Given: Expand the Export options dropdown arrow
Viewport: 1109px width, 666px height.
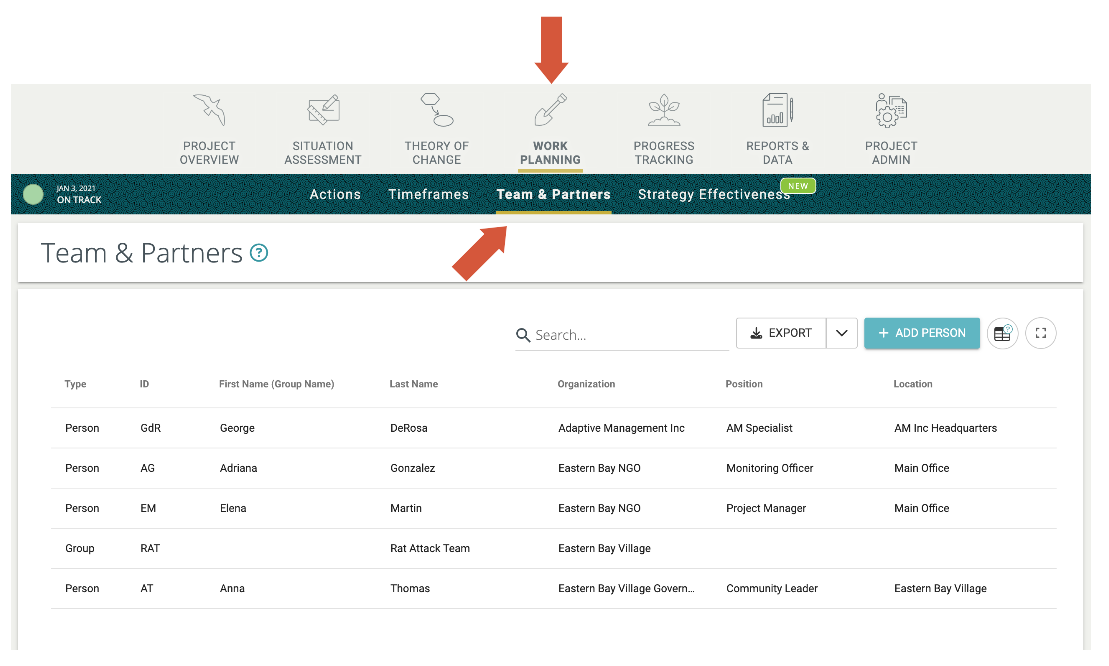Looking at the screenshot, I should (842, 334).
